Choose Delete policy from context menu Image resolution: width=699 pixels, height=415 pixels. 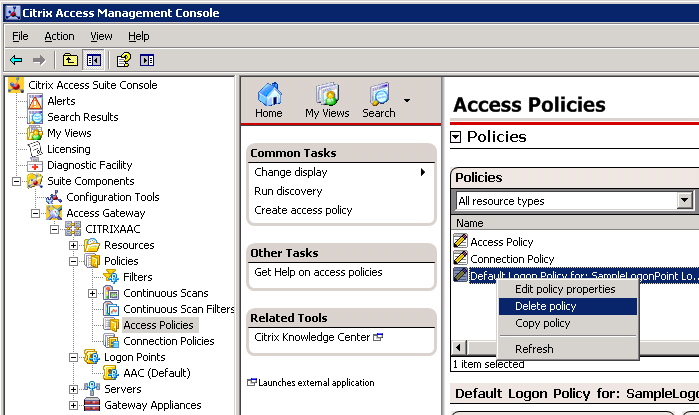click(568, 306)
